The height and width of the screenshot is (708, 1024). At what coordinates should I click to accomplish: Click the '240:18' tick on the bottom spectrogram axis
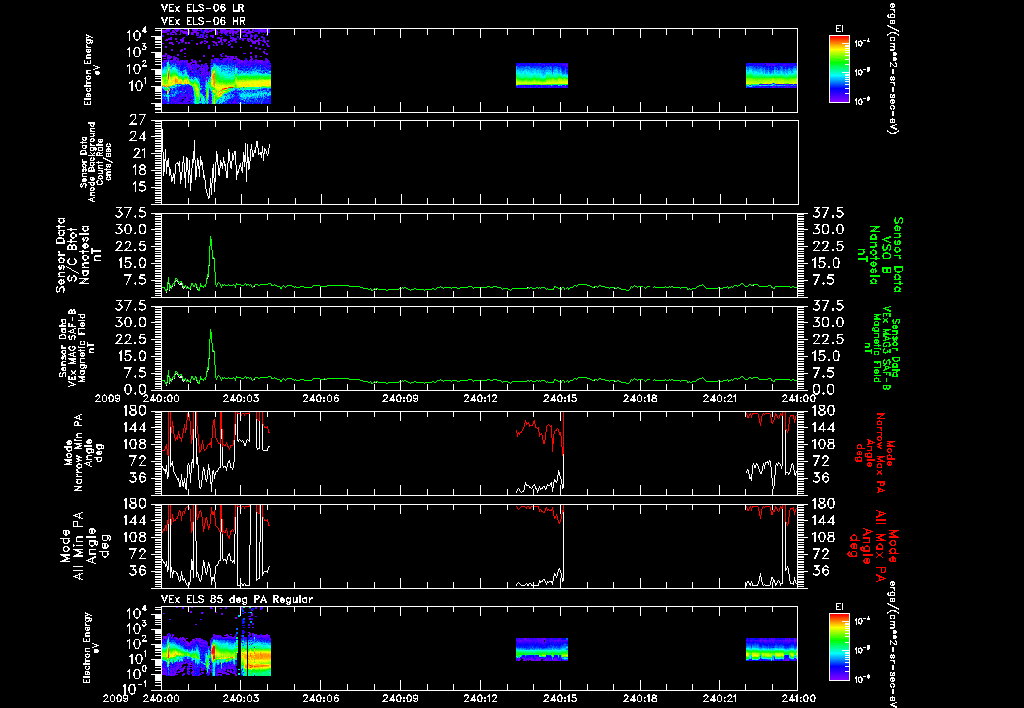640,698
